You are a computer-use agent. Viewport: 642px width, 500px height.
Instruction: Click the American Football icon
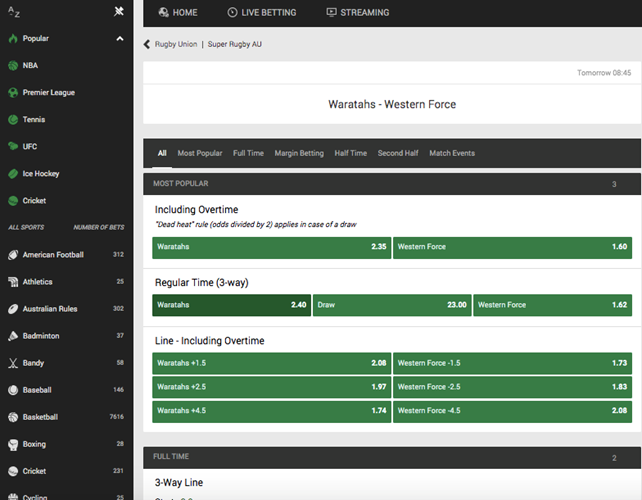(13, 255)
